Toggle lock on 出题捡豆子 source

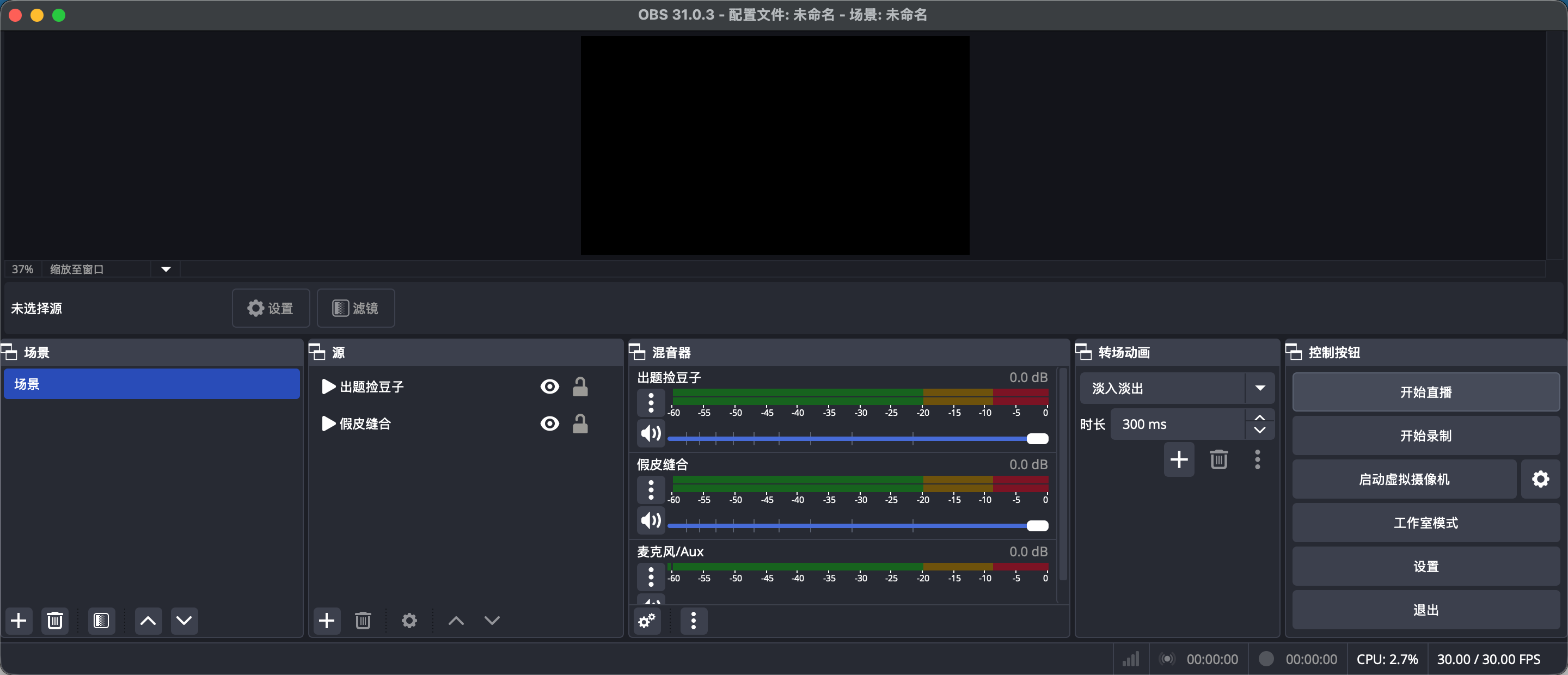pos(580,386)
